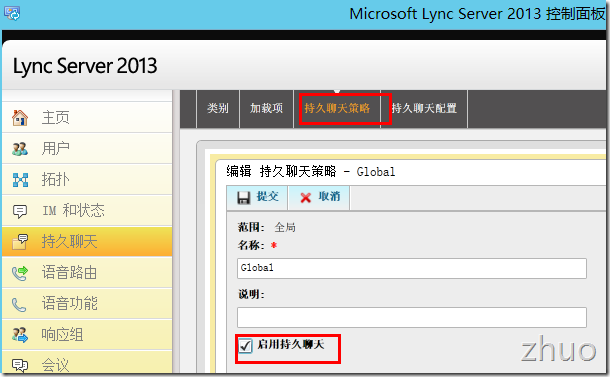Click the users icon beside 用户
This screenshot has height=377, width=610.
point(20,149)
